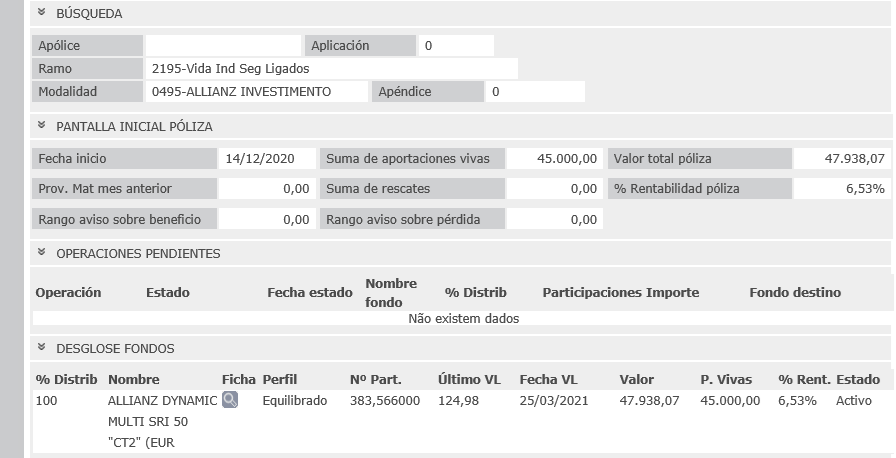This screenshot has height=458, width=896.
Task: Click Rango aviso sobre beneficio field
Action: pos(266,220)
